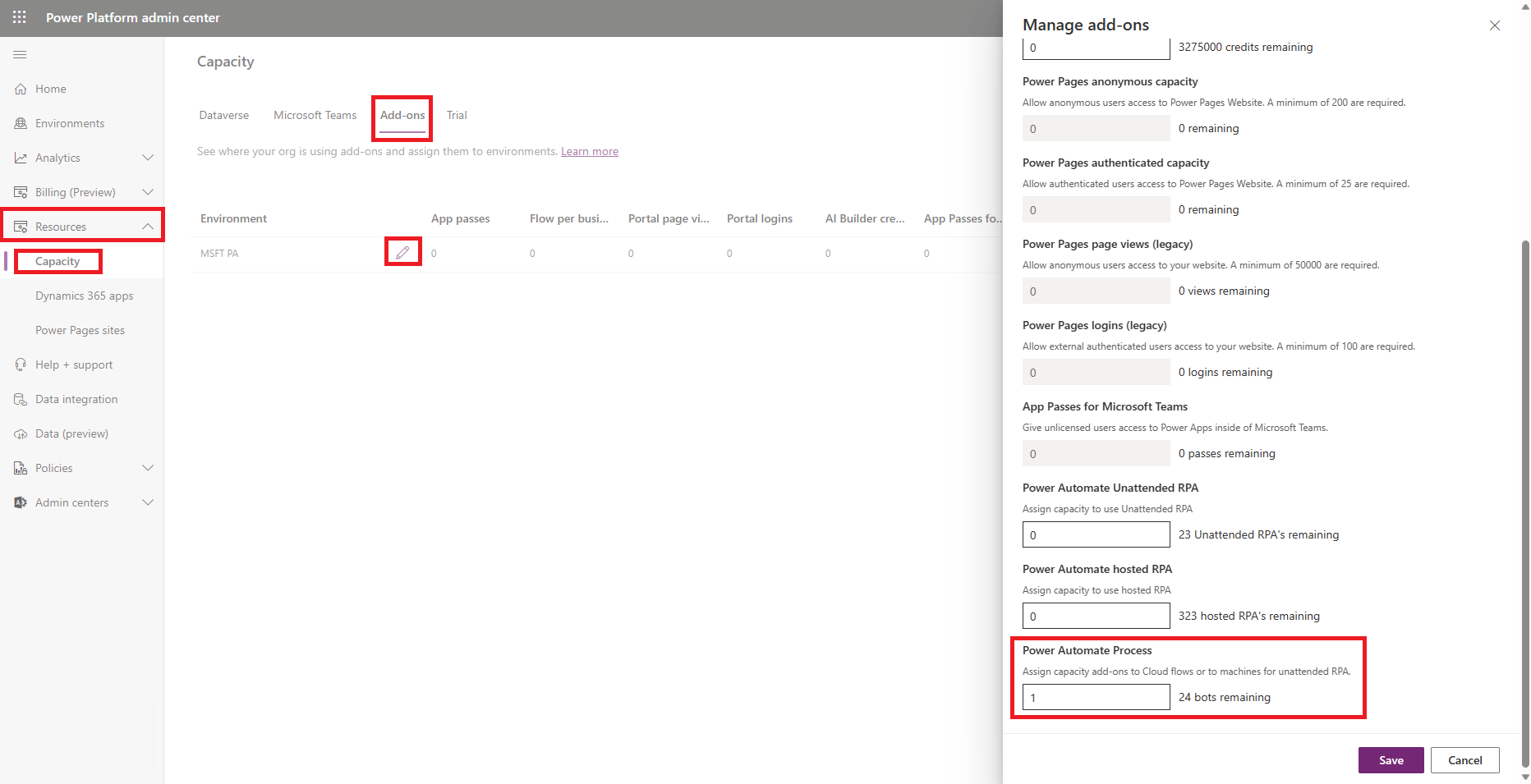The height and width of the screenshot is (784, 1531).
Task: Collapse the navigation hamburger menu
Action: point(20,55)
